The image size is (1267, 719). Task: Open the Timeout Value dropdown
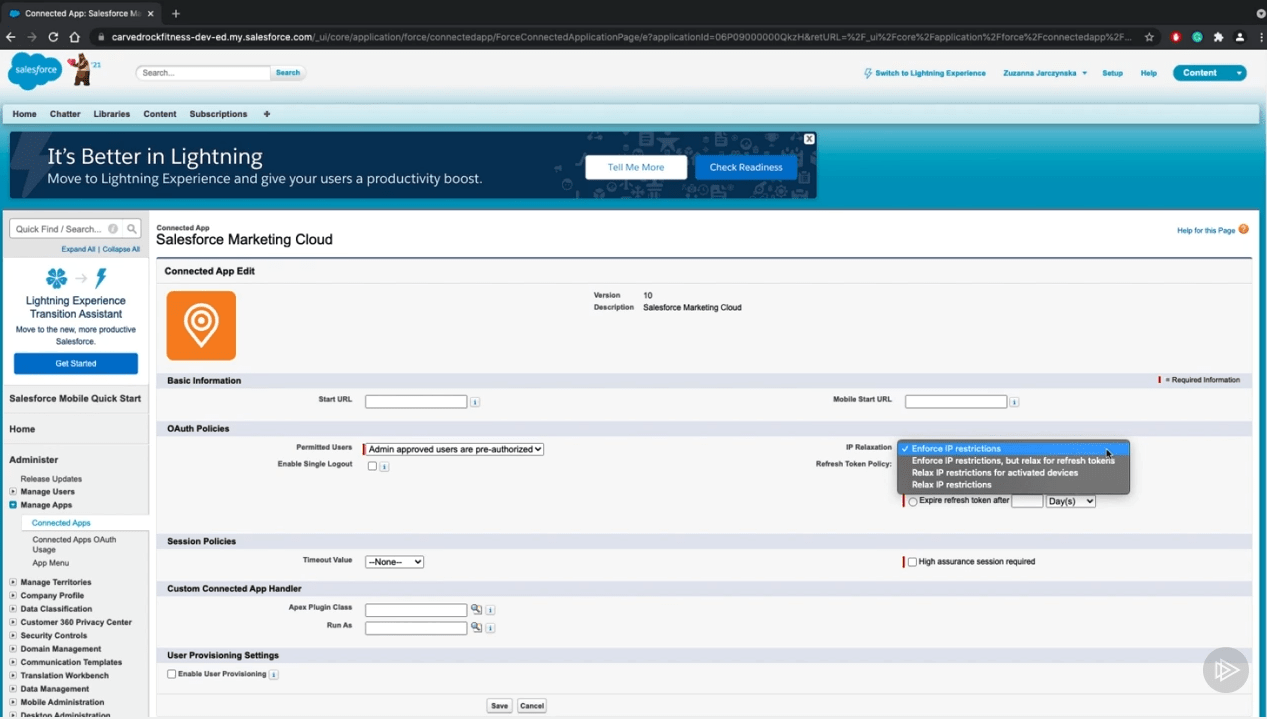click(x=394, y=562)
